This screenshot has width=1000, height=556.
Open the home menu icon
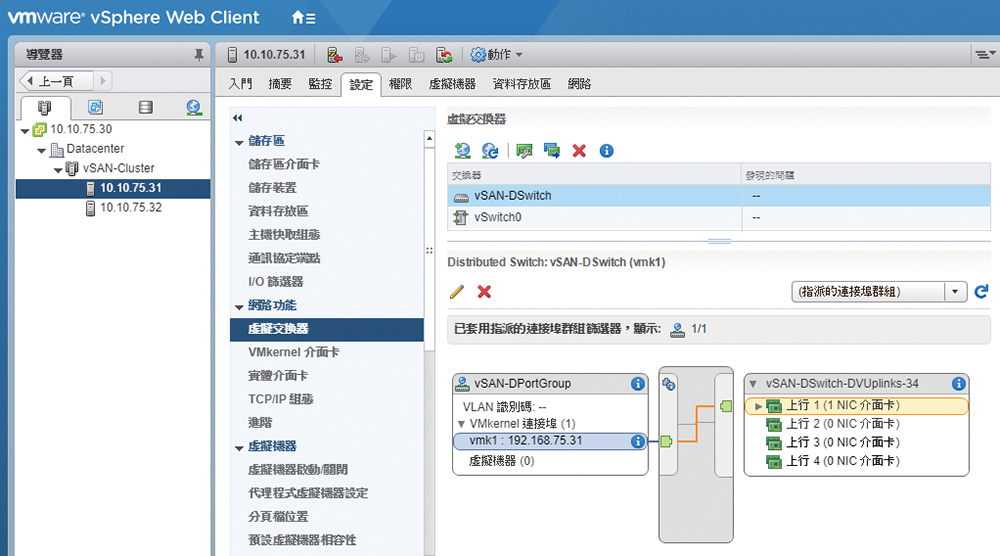click(x=303, y=18)
